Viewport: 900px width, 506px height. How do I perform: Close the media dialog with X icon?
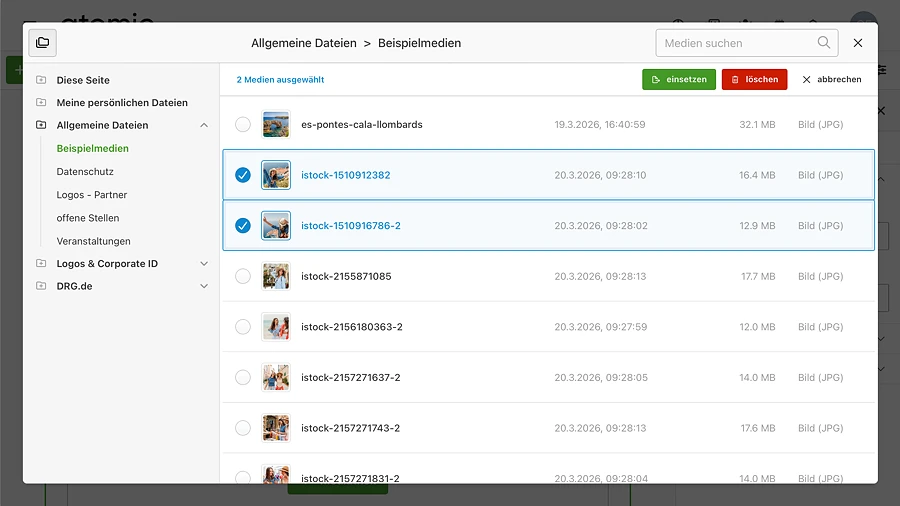(858, 43)
